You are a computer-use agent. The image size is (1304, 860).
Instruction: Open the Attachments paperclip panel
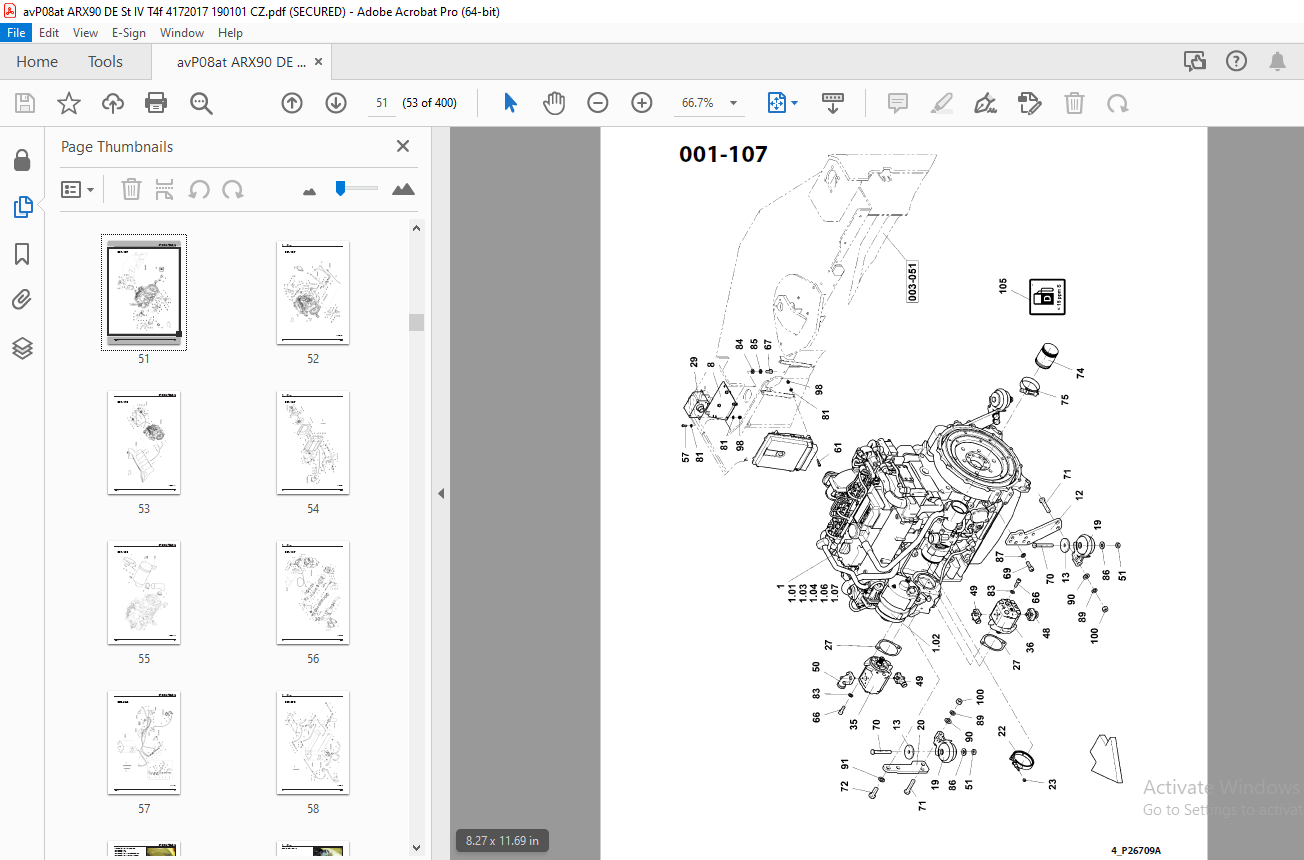point(22,300)
